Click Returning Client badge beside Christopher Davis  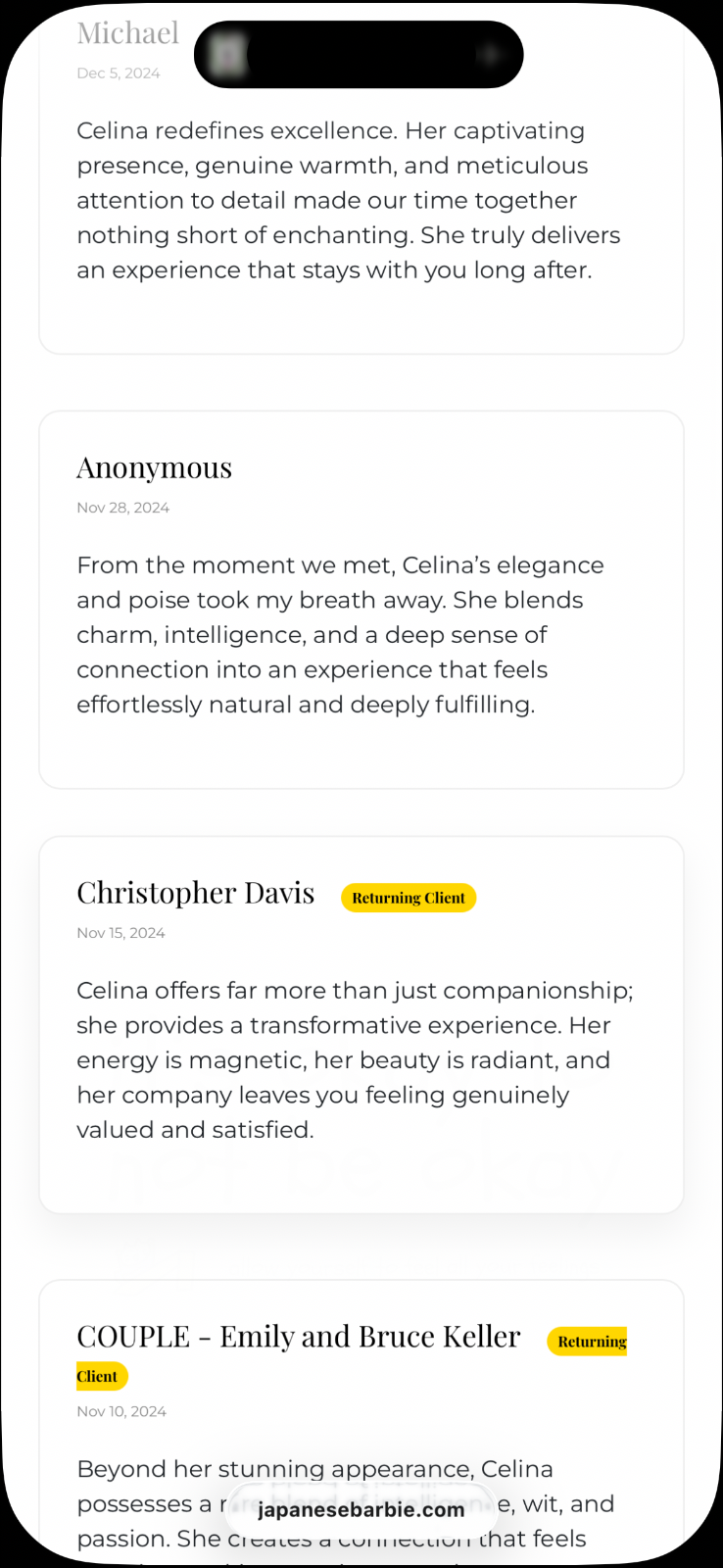coord(409,898)
